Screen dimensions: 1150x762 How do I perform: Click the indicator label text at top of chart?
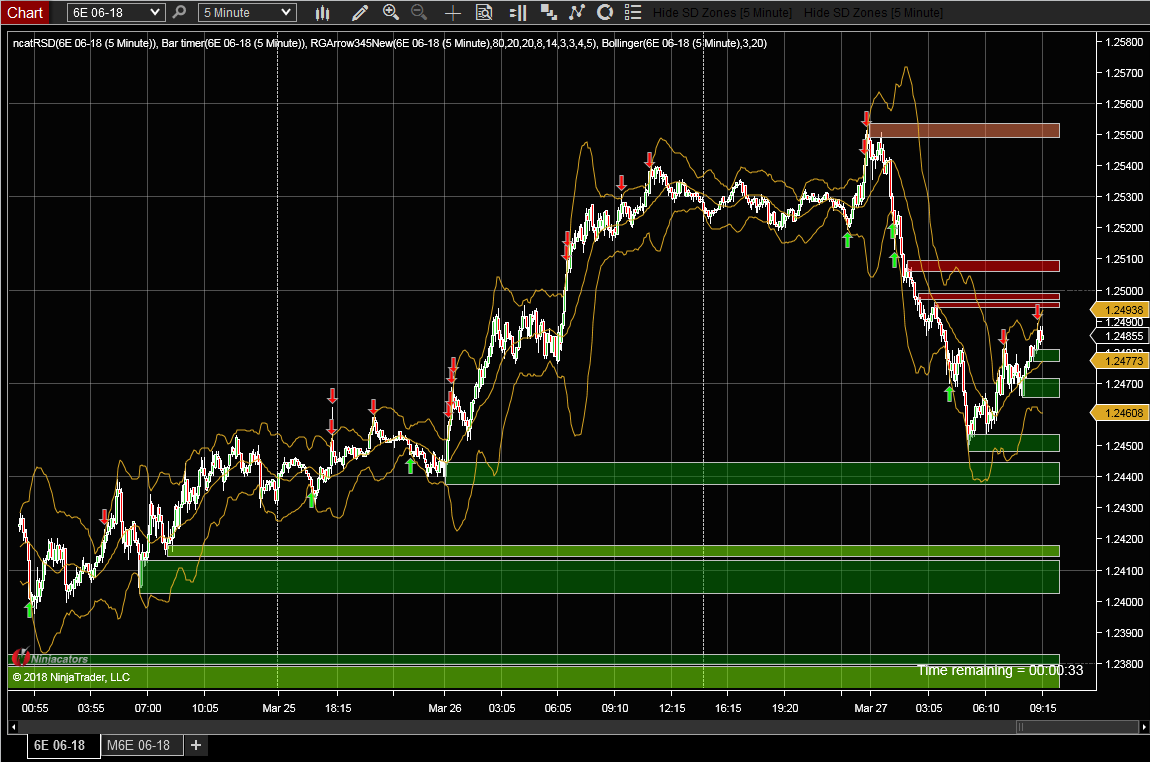(389, 43)
